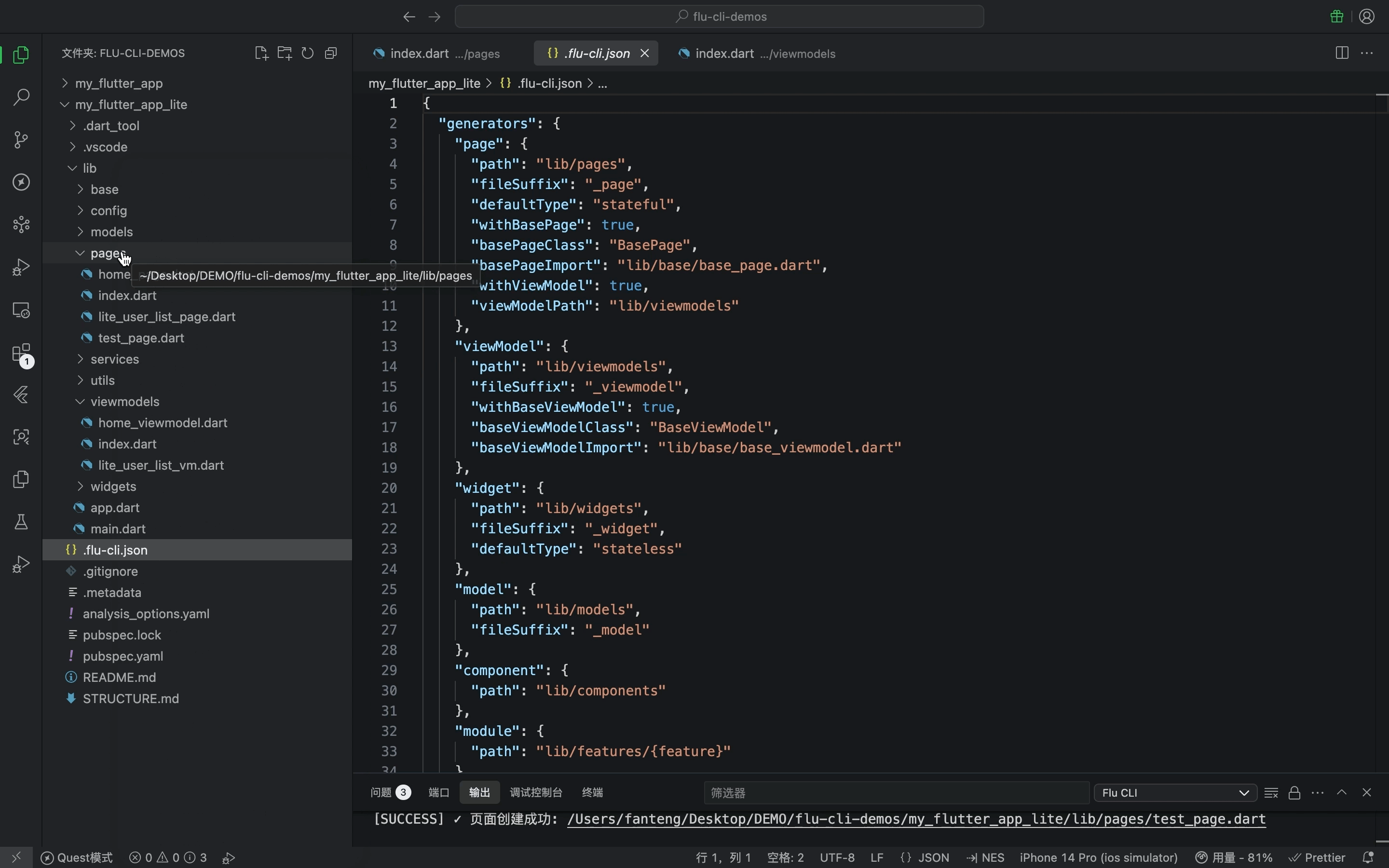Expand the my_flutter_app folder
Screen dimensions: 1389x868
click(x=119, y=83)
